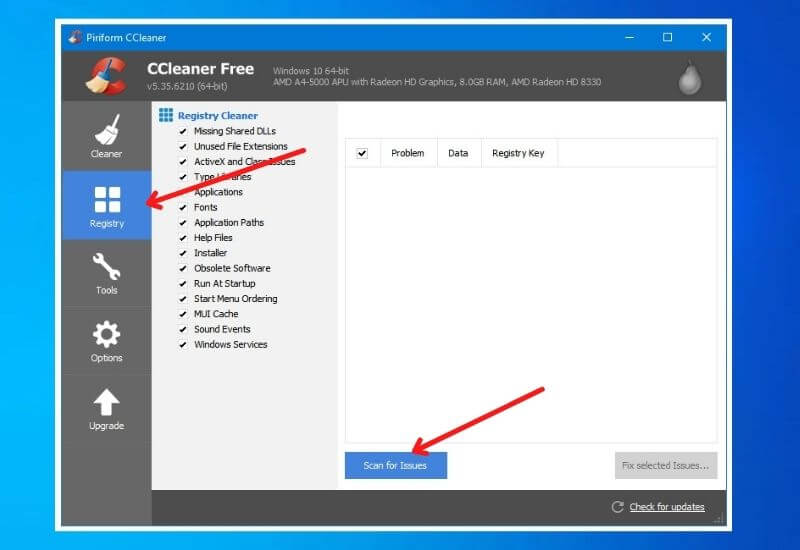Image resolution: width=800 pixels, height=550 pixels.
Task: Uncheck Missing Shared DLLs checkbox
Action: (x=183, y=131)
